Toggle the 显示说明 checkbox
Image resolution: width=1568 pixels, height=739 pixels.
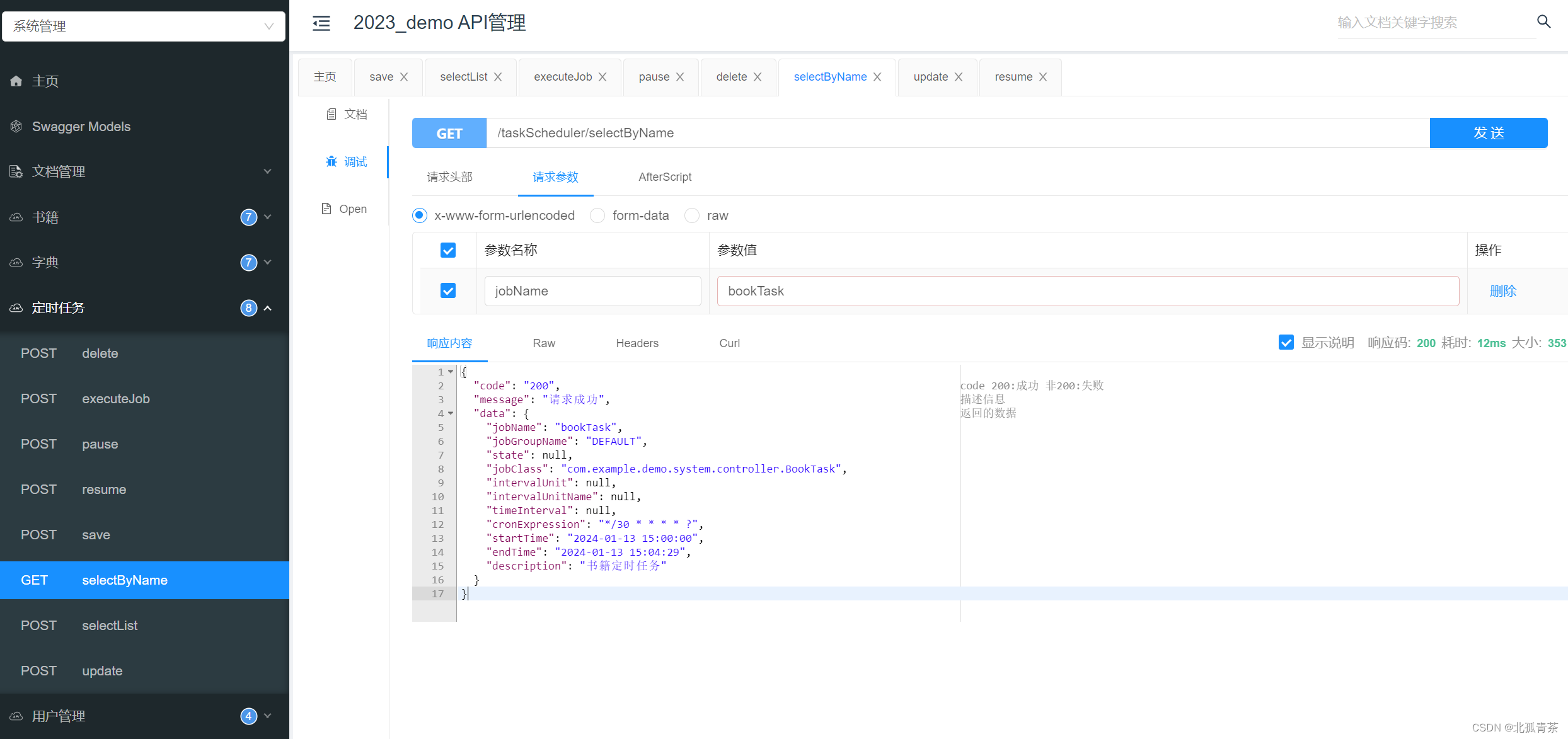coord(1286,343)
